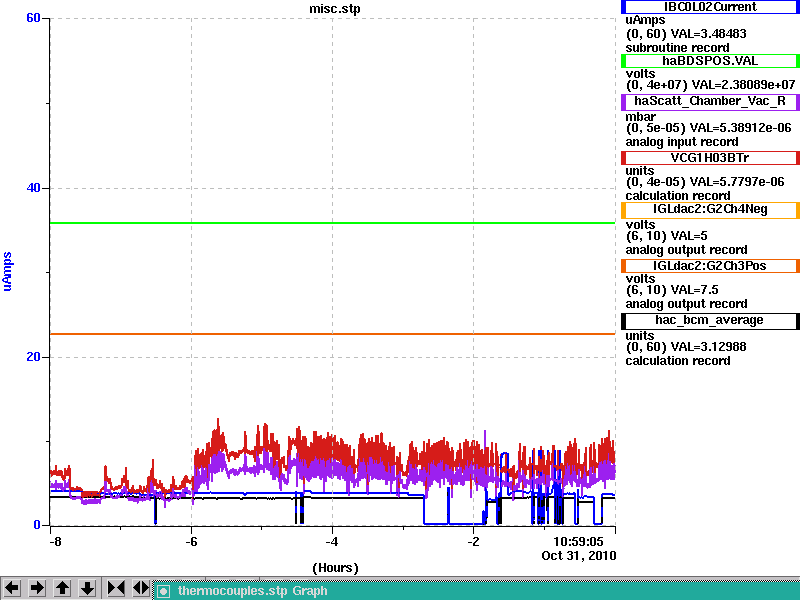Image resolution: width=800 pixels, height=600 pixels.
Task: Click the (Hours) x-axis label
Action: click(x=335, y=568)
